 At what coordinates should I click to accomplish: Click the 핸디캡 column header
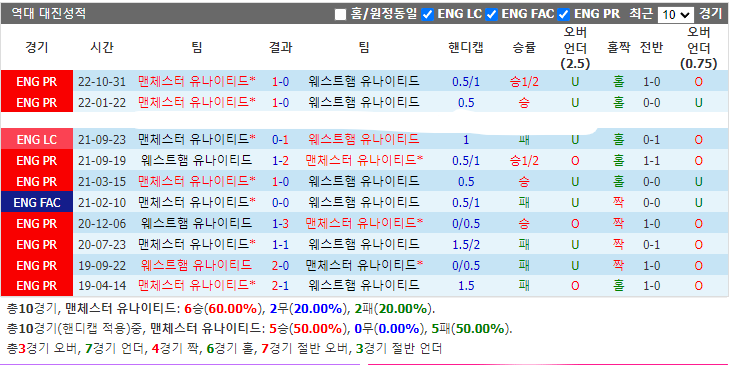pyautogui.click(x=466, y=47)
